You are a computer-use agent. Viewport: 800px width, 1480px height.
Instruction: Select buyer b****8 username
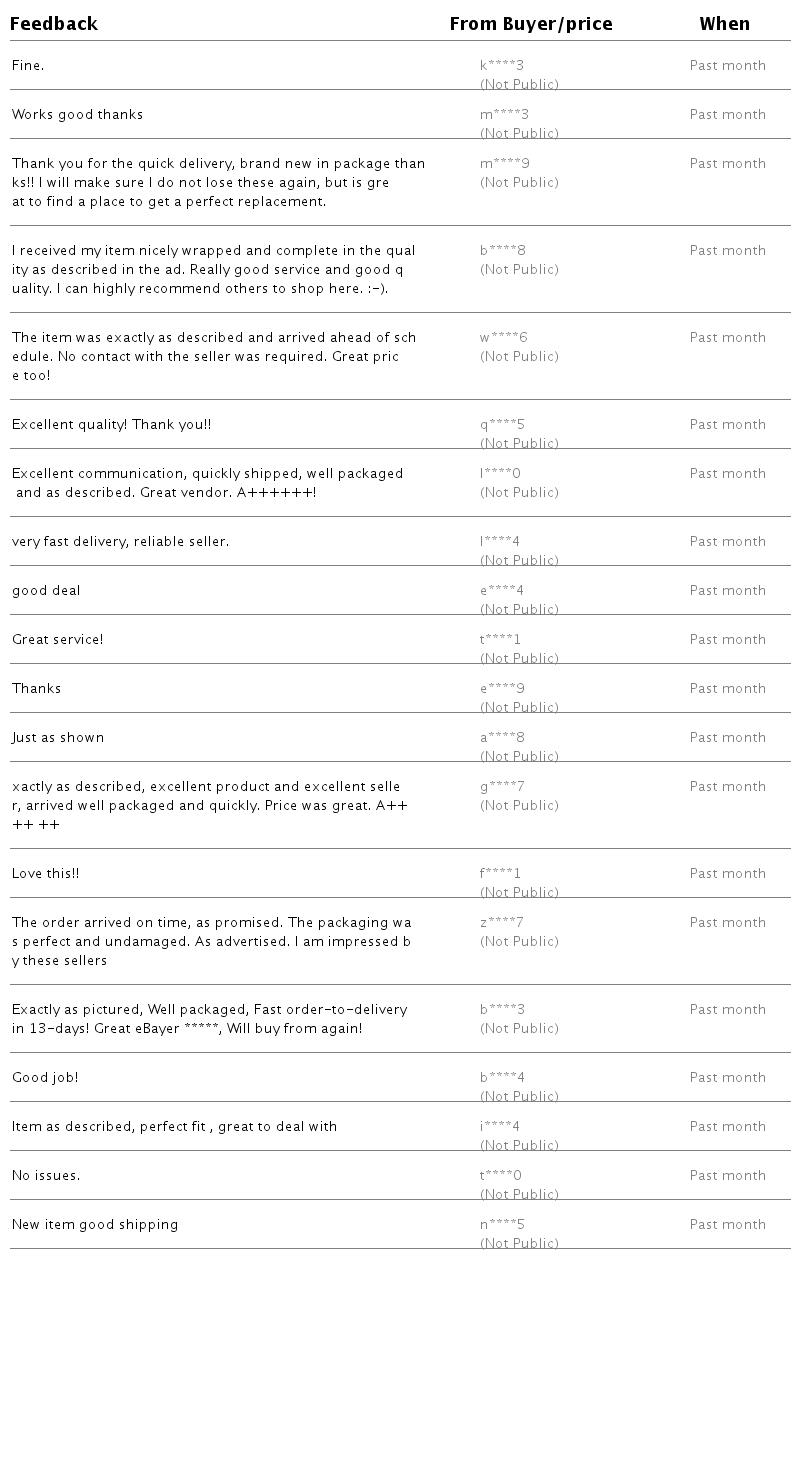click(x=503, y=251)
